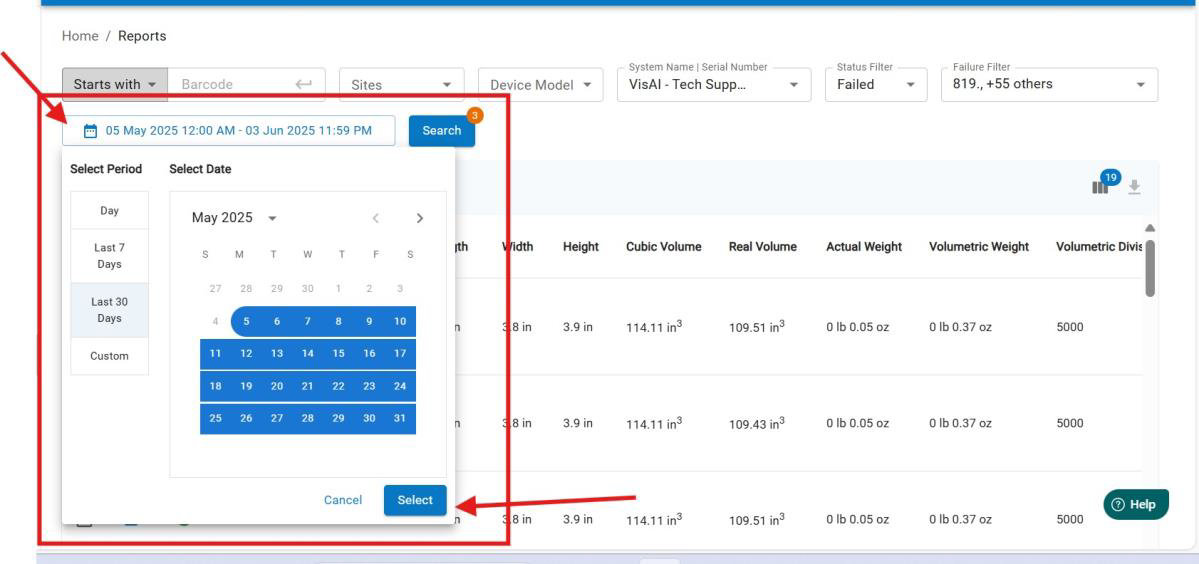Click the Select Period heading

(106, 169)
